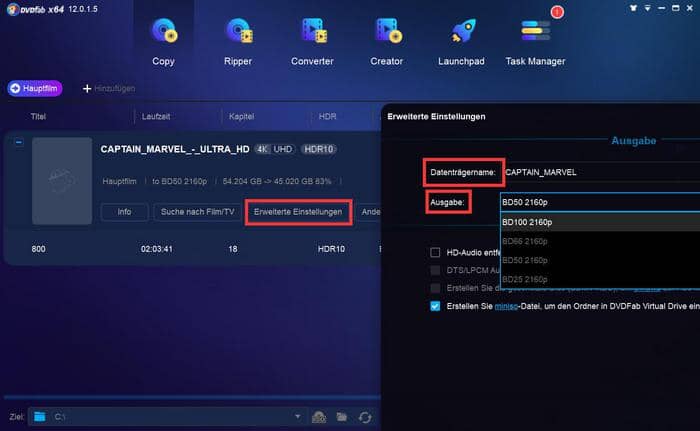700x431 pixels.
Task: Open the Ausgabe combo box showing BD50 2160p
Action: pos(600,202)
